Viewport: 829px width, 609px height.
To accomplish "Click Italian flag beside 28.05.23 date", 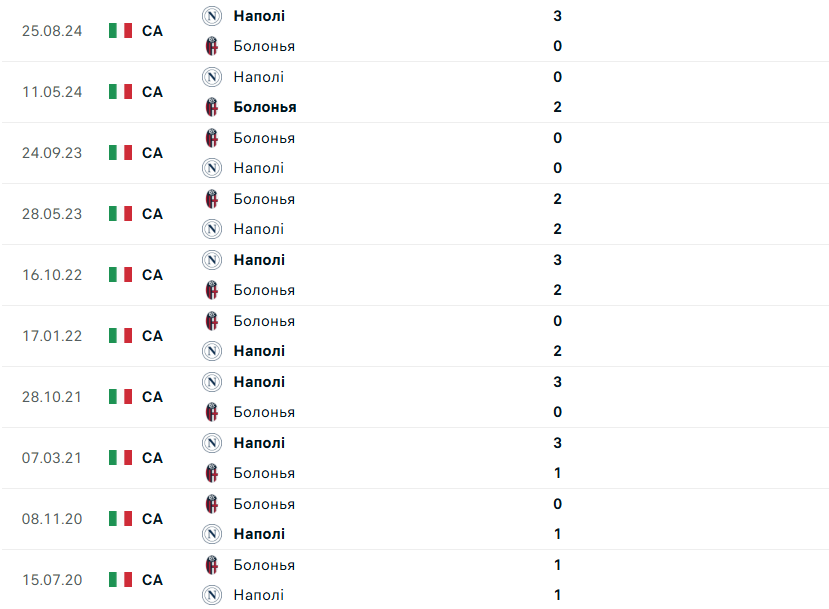I will coord(121,214).
